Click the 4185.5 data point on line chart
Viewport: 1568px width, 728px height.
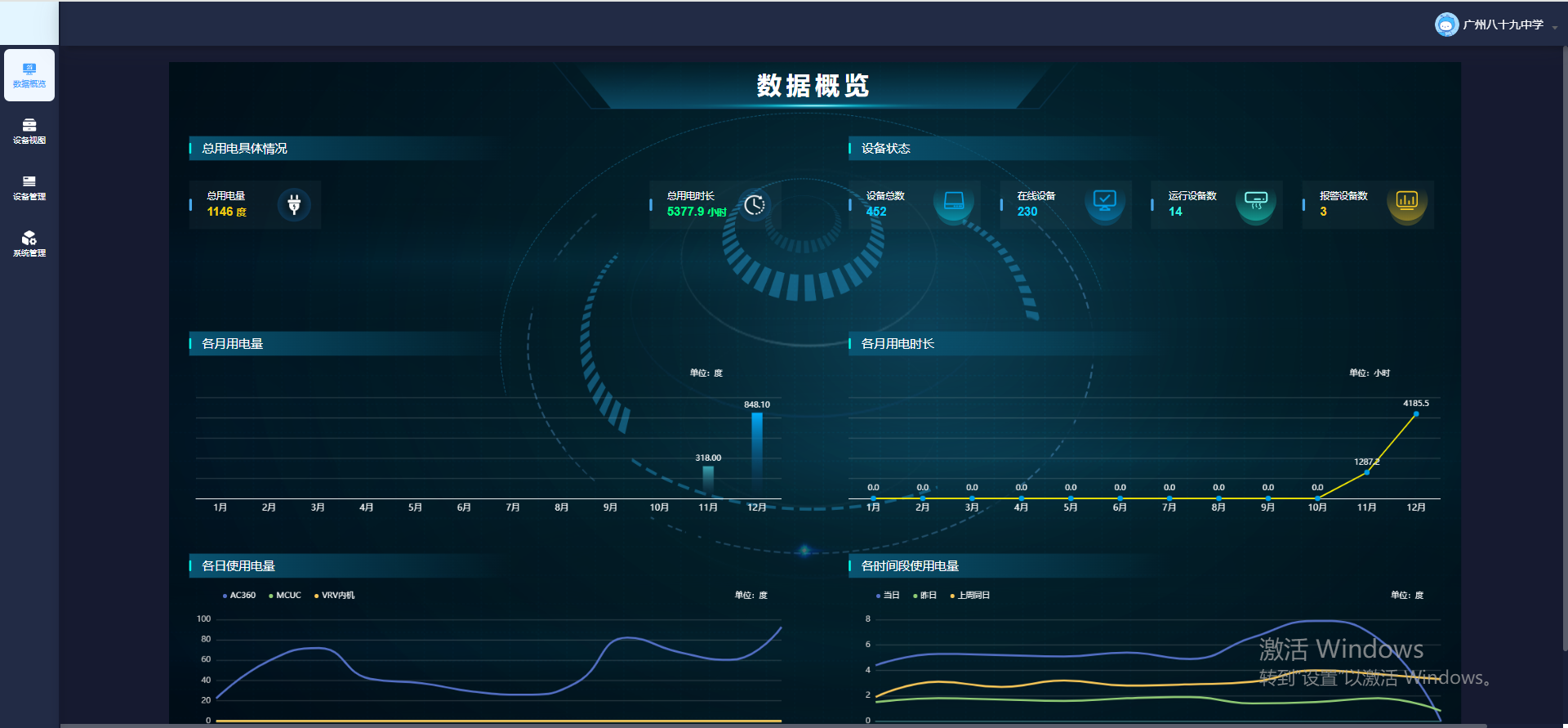coord(1416,414)
